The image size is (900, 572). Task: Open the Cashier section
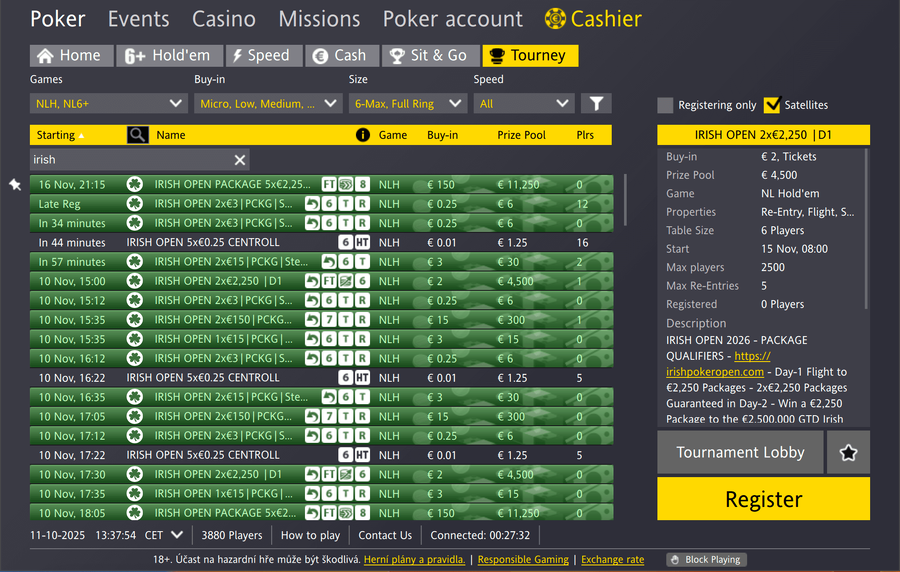coord(593,19)
